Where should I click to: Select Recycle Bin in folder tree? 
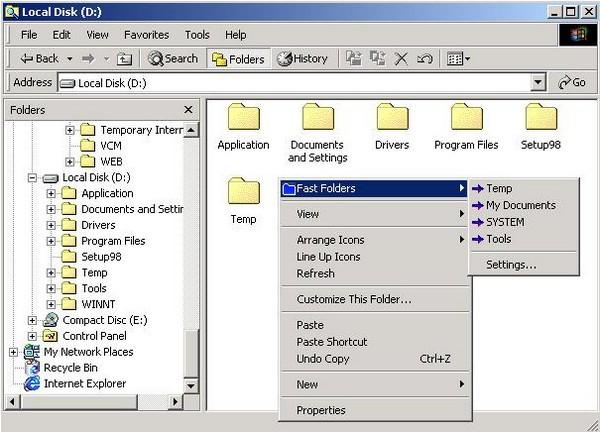(x=70, y=368)
